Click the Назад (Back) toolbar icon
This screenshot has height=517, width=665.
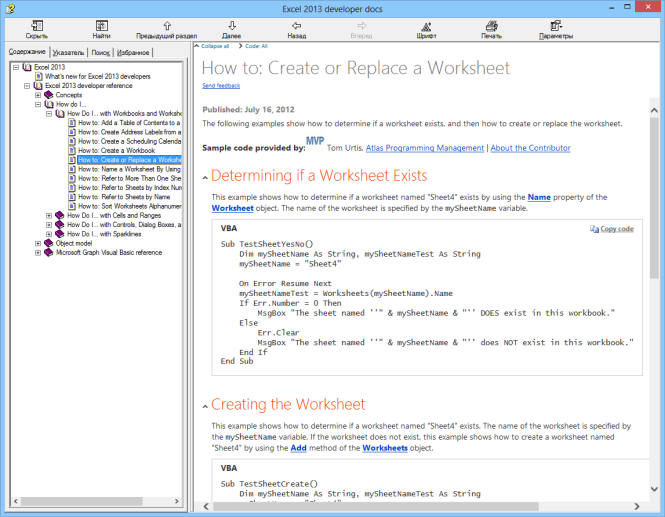(296, 25)
